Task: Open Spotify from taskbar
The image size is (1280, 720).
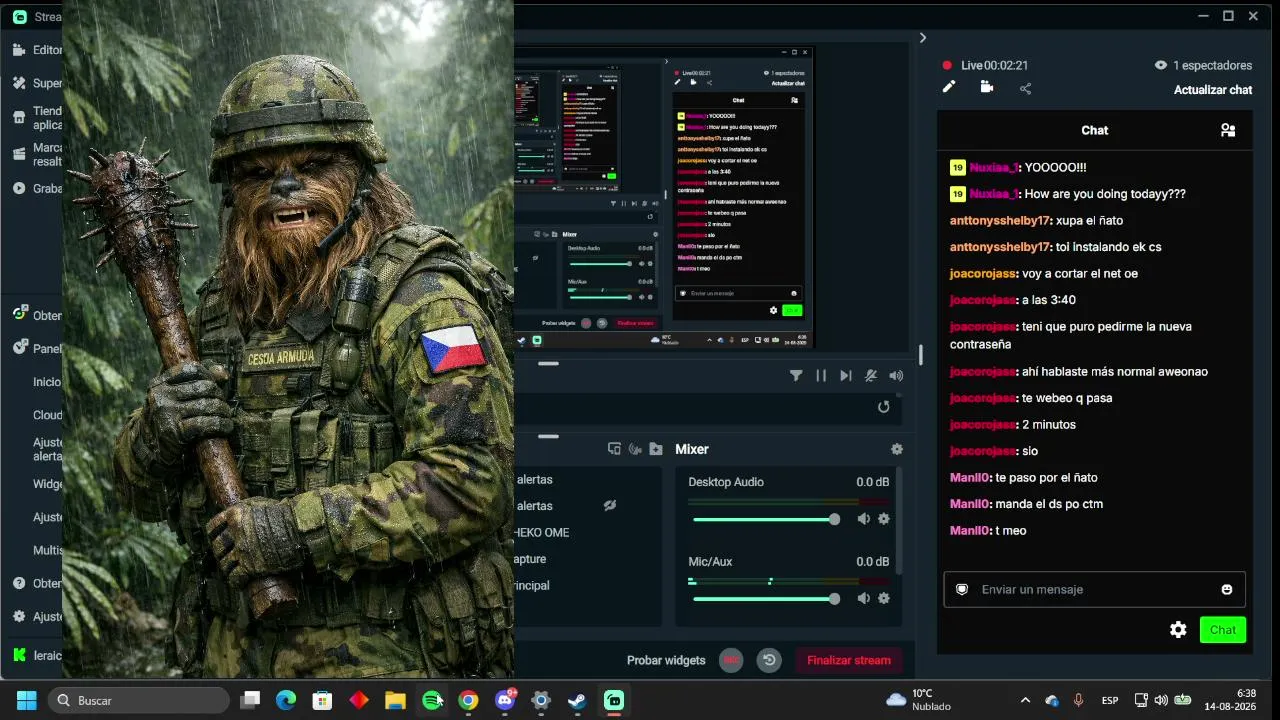Action: [x=432, y=700]
